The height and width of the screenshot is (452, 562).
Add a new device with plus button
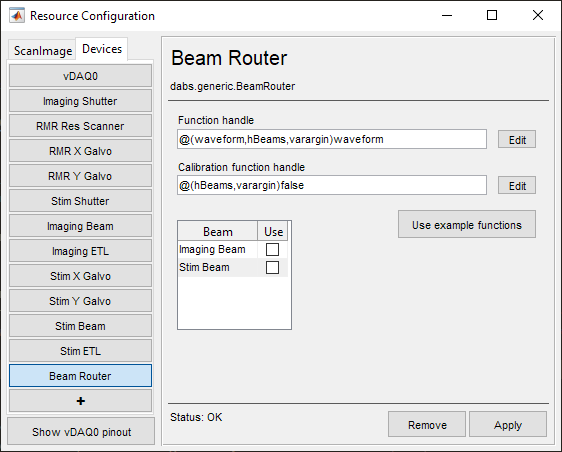click(x=80, y=401)
